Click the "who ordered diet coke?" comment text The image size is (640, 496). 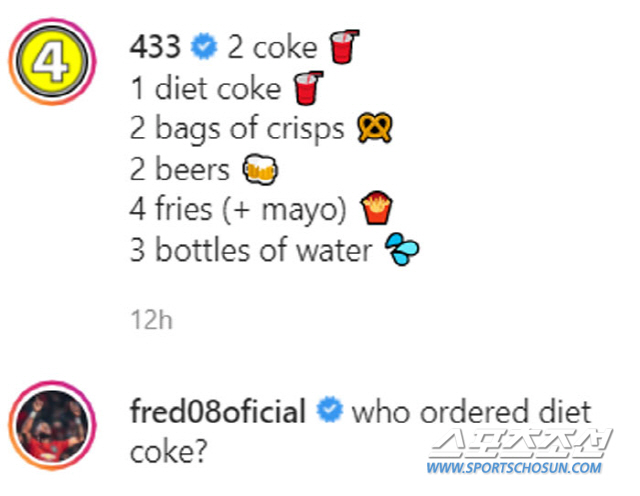(x=470, y=411)
